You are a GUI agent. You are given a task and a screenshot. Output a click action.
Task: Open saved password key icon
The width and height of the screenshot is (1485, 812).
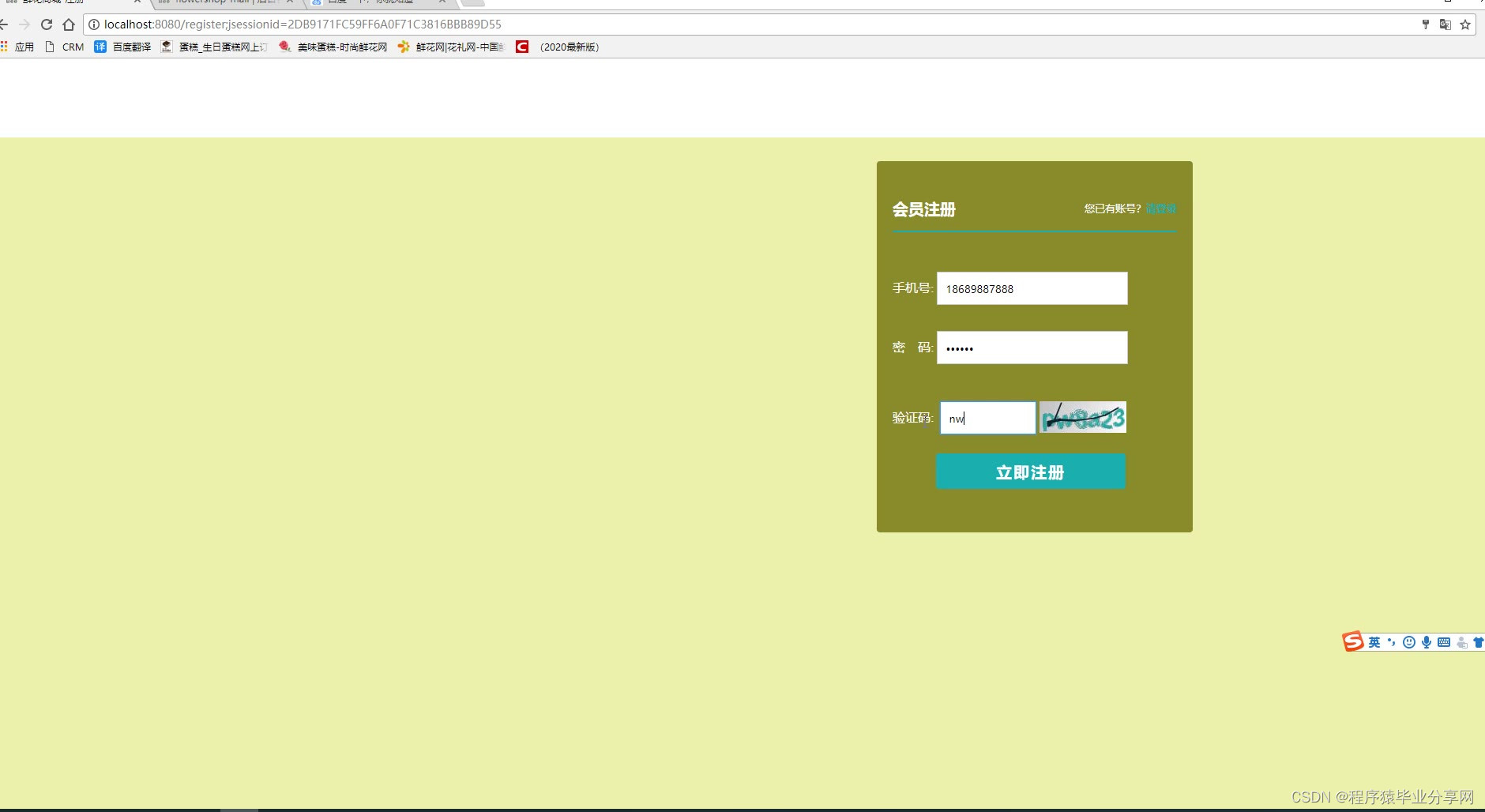point(1426,24)
